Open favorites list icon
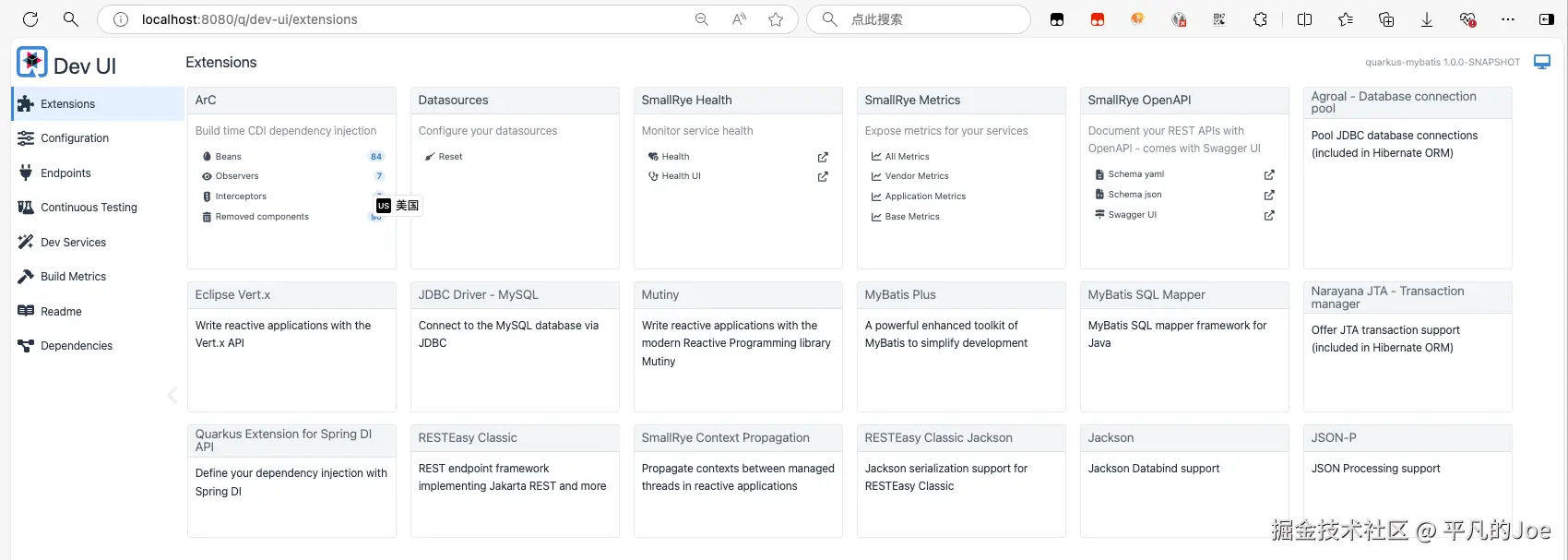The height and width of the screenshot is (560, 1568). pyautogui.click(x=1346, y=19)
